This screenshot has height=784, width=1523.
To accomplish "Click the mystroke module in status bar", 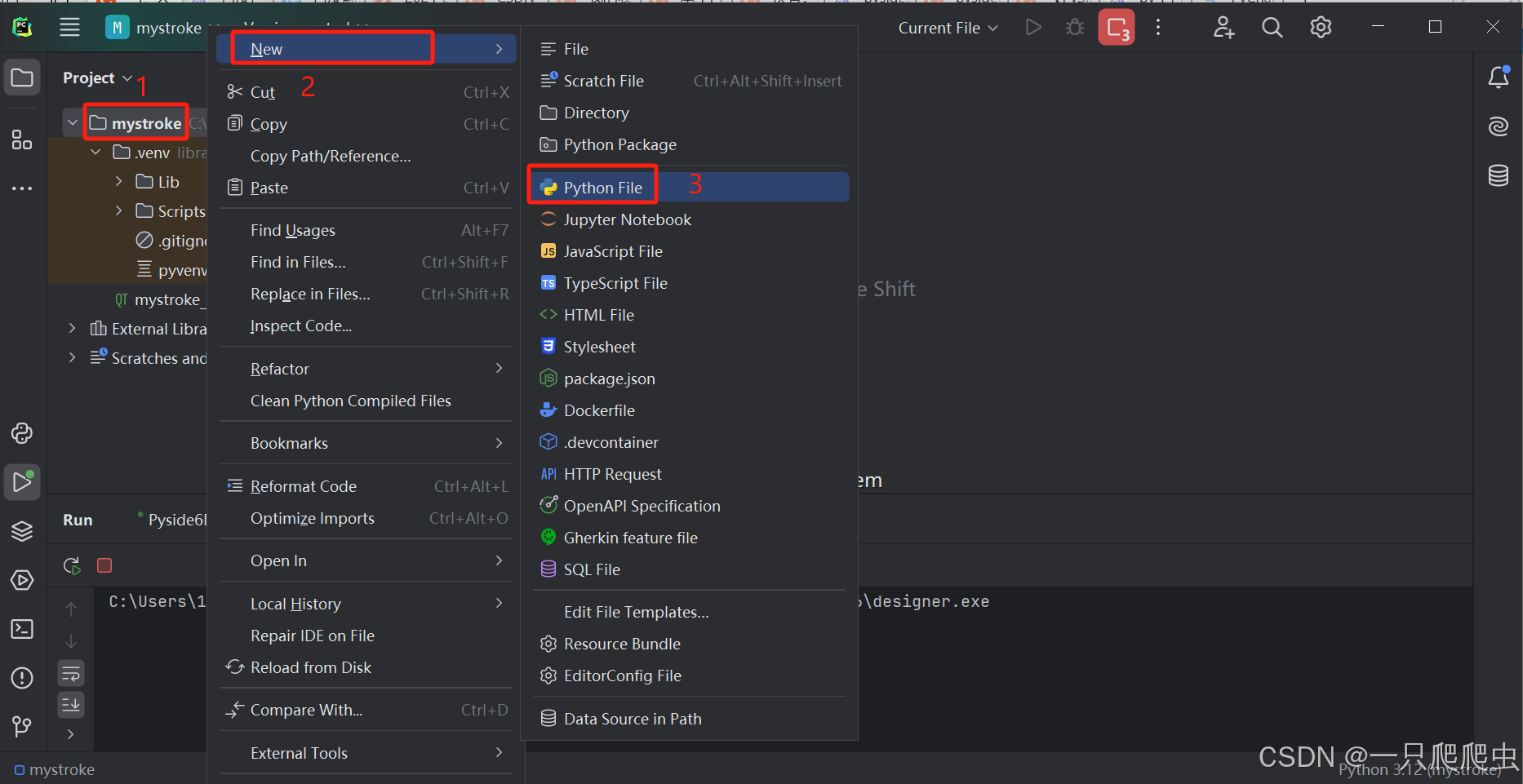I will [x=54, y=769].
